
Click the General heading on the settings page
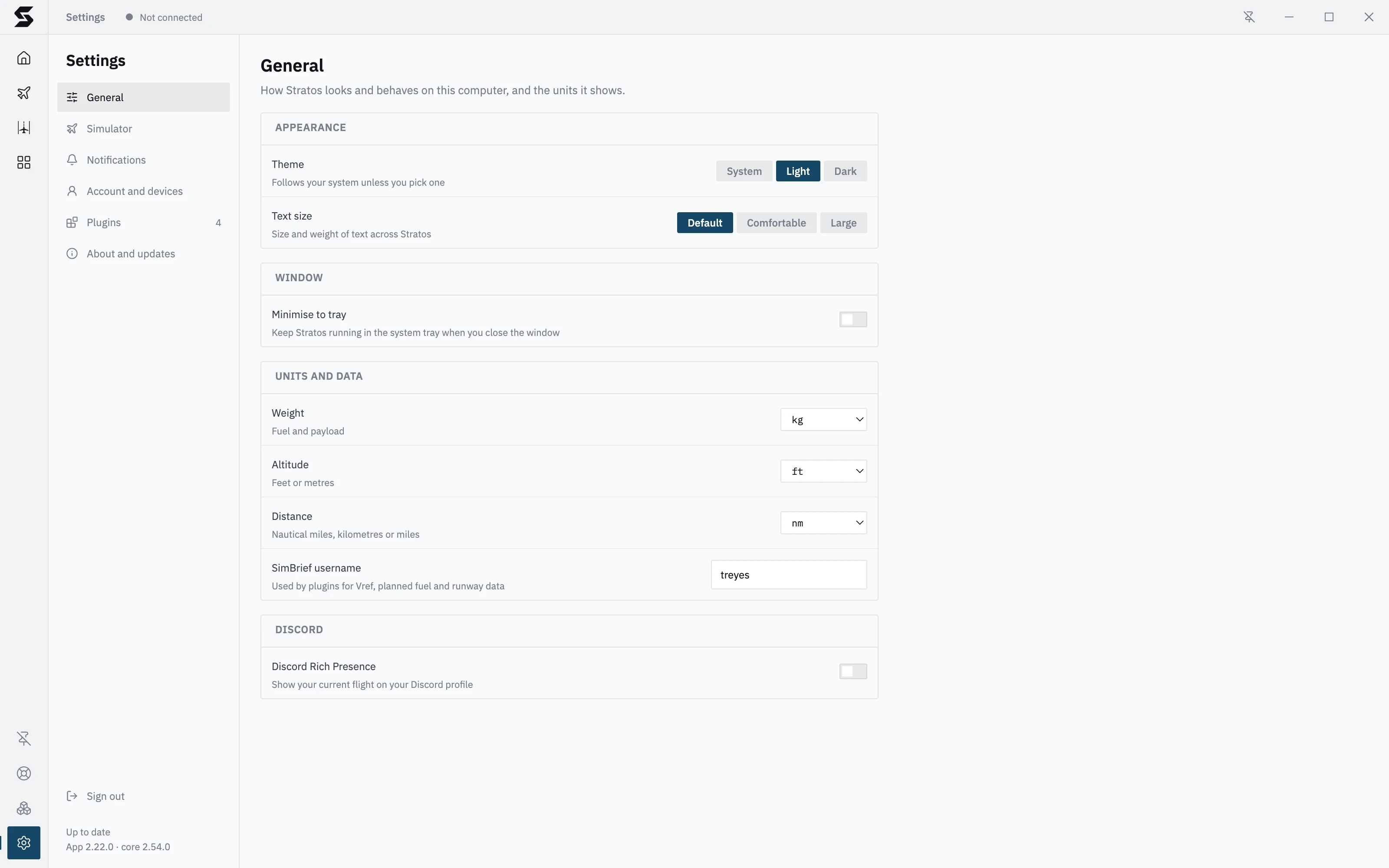tap(292, 66)
